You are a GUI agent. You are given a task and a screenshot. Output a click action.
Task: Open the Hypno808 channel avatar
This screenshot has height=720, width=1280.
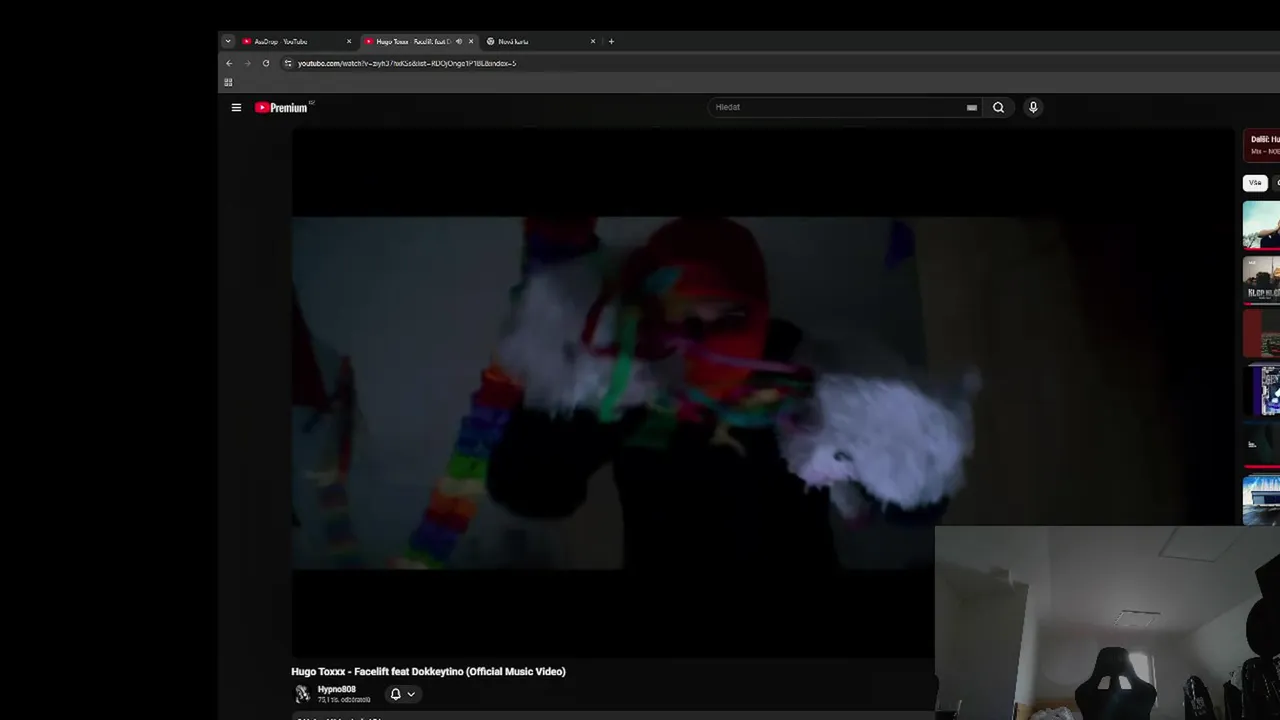(302, 693)
